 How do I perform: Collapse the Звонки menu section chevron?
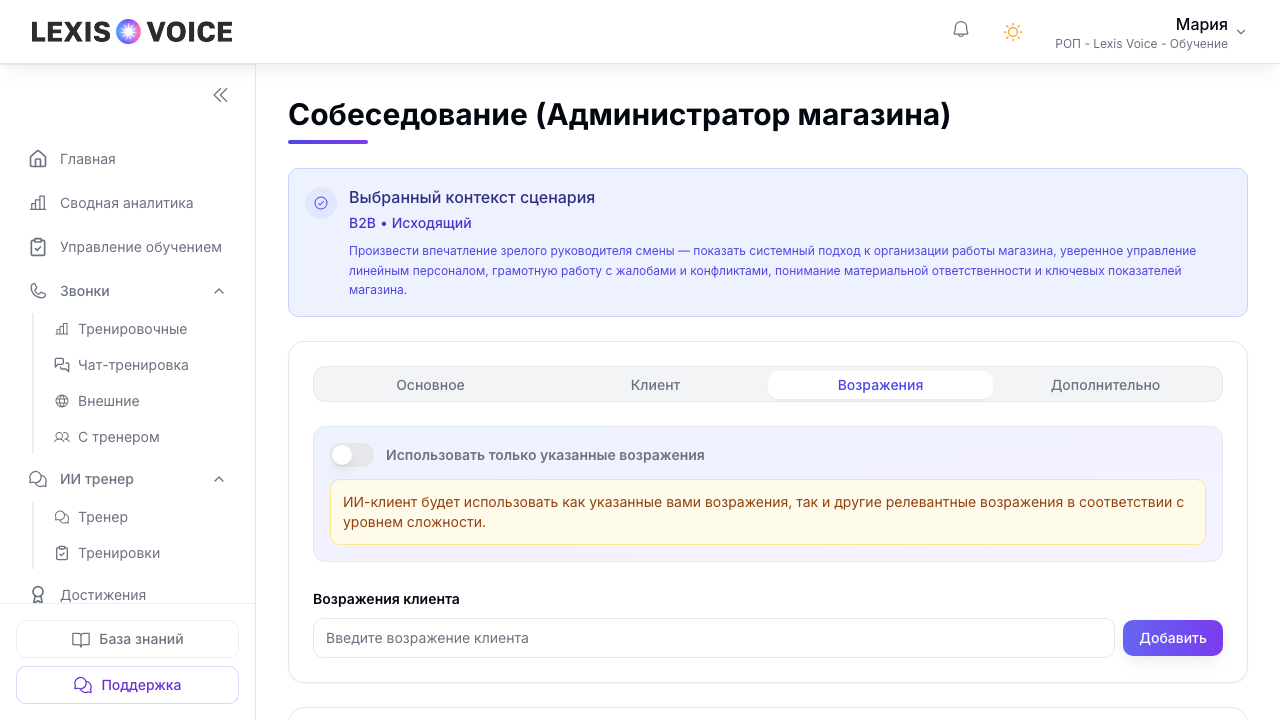[219, 291]
